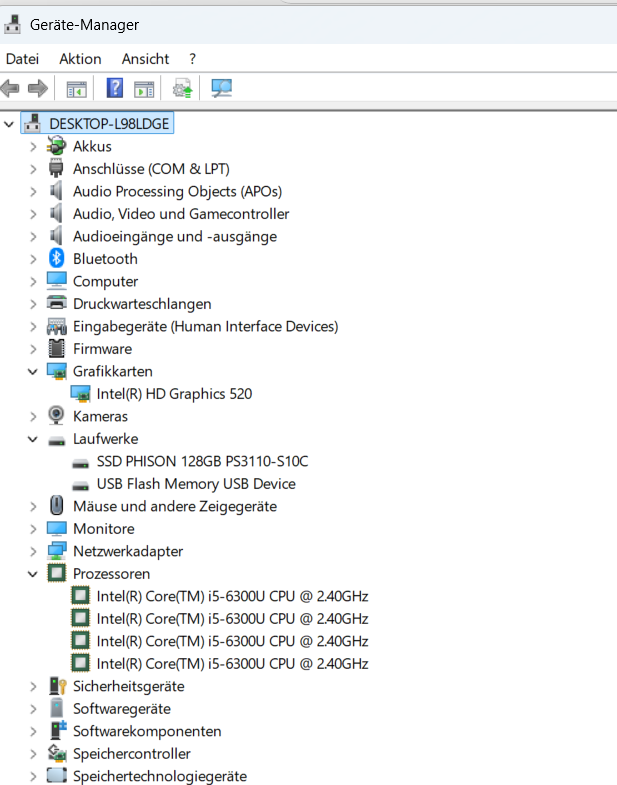Select the Sicherheitsgeräte label
The height and width of the screenshot is (785, 617).
pyautogui.click(x=129, y=686)
